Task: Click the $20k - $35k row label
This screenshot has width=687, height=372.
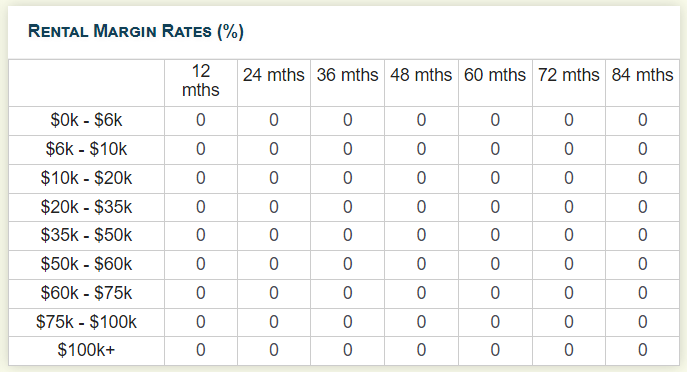Action: [x=86, y=207]
